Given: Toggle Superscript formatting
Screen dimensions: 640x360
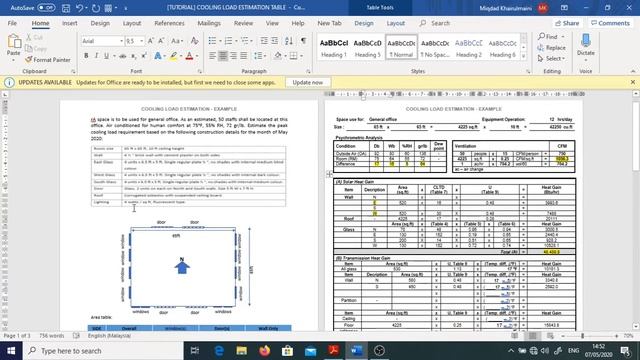Looking at the screenshot, I should [x=144, y=56].
